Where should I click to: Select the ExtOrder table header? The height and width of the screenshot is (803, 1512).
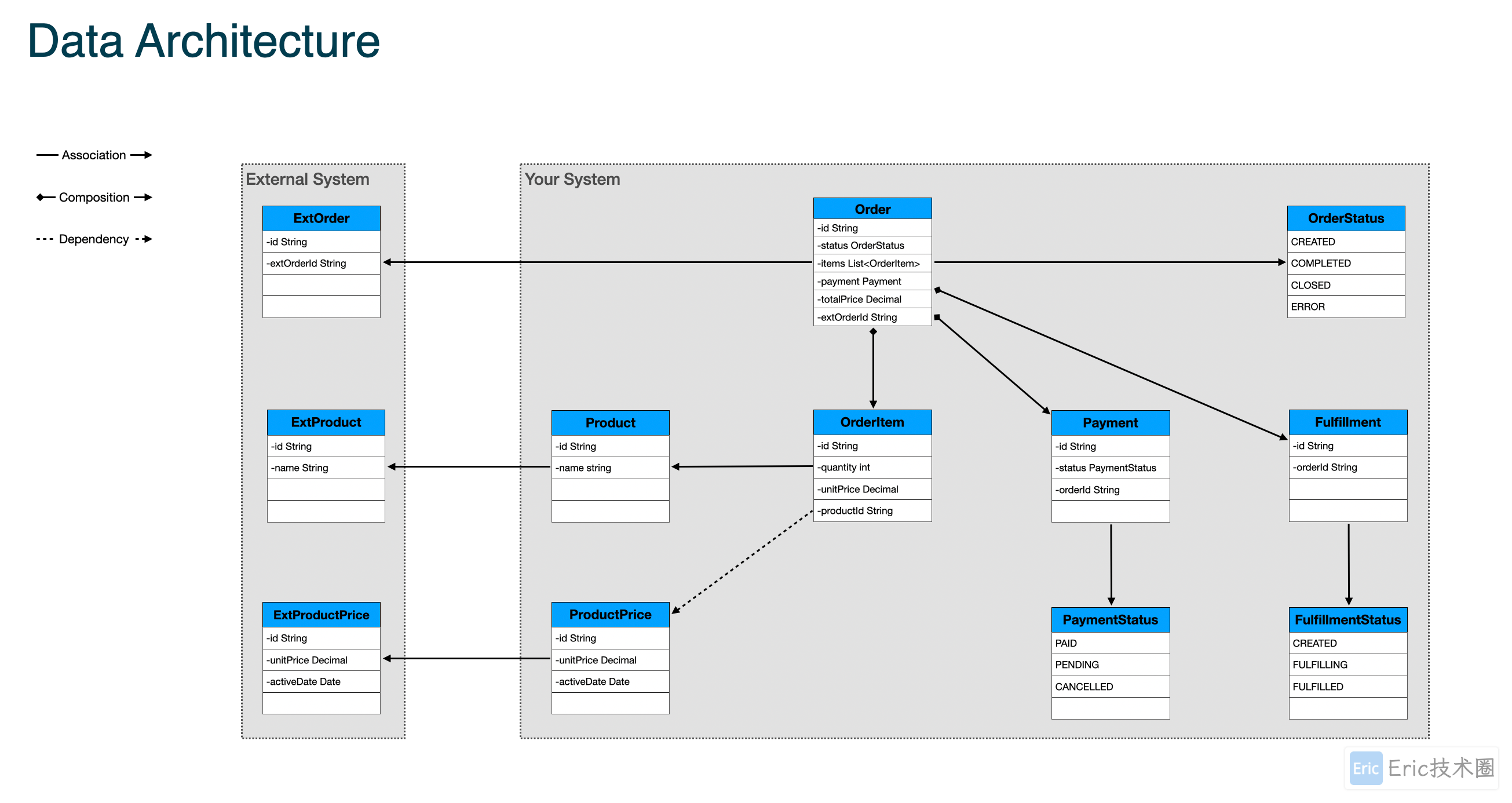tap(321, 218)
